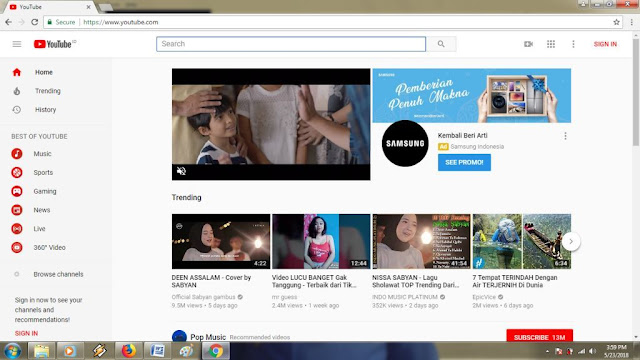Screen dimensions: 640x360
Task: Open the hamburger guide menu
Action: pyautogui.click(x=17, y=44)
